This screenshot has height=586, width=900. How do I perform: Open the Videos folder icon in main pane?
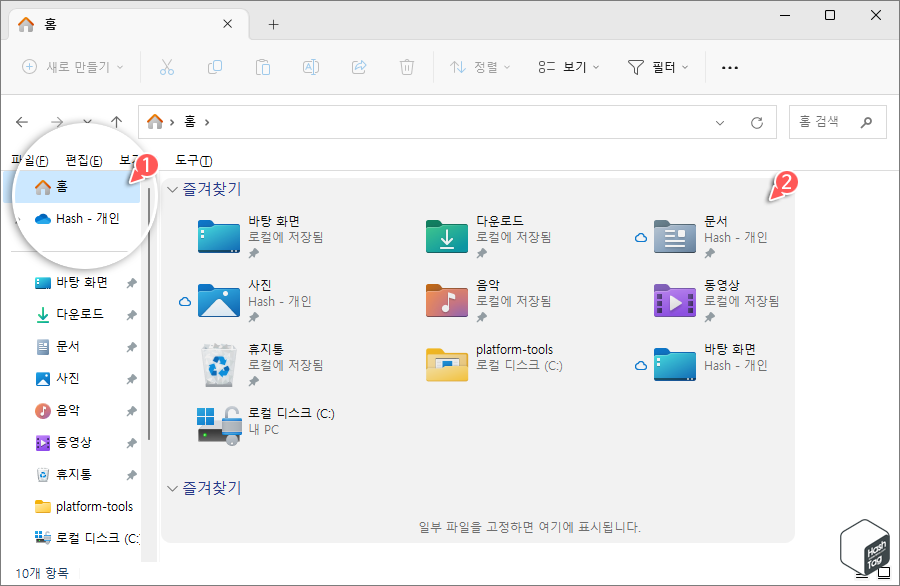[674, 301]
